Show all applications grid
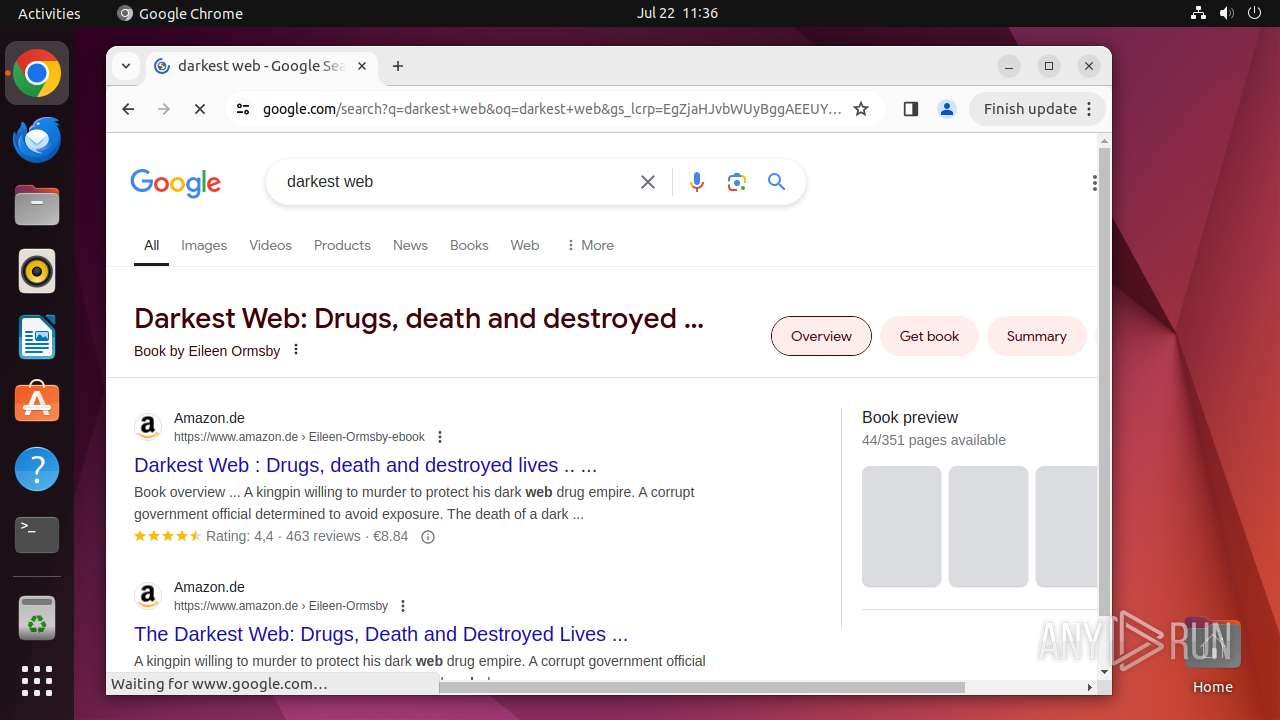Image resolution: width=1280 pixels, height=720 pixels. pos(37,681)
